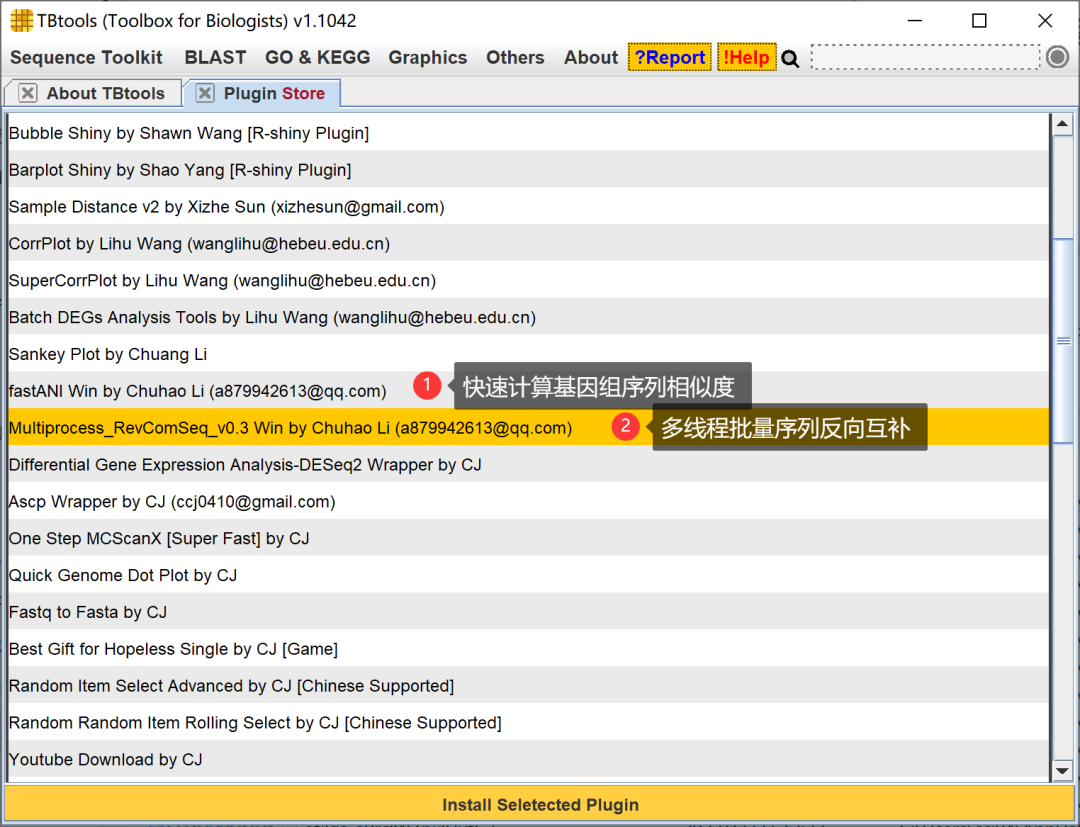The image size is (1080, 827).
Task: Select Random Item Select Advanced by CJ
Action: tap(528, 685)
